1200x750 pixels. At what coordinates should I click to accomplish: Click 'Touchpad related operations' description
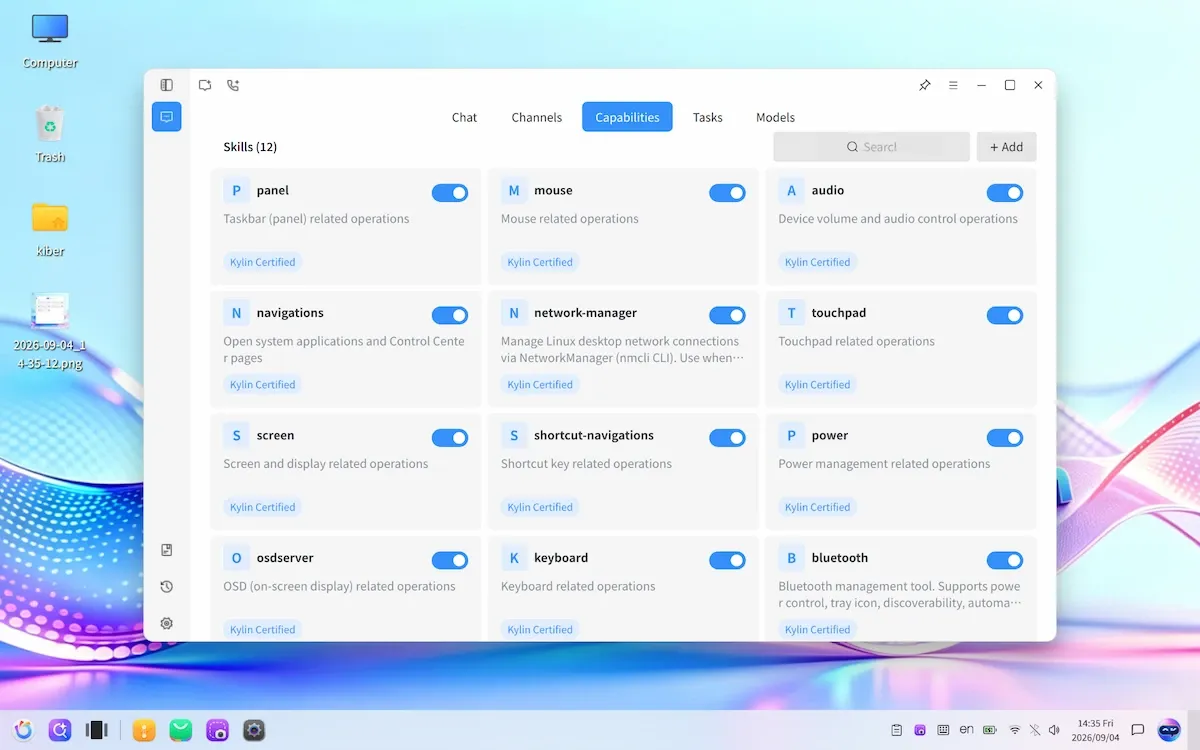point(857,341)
